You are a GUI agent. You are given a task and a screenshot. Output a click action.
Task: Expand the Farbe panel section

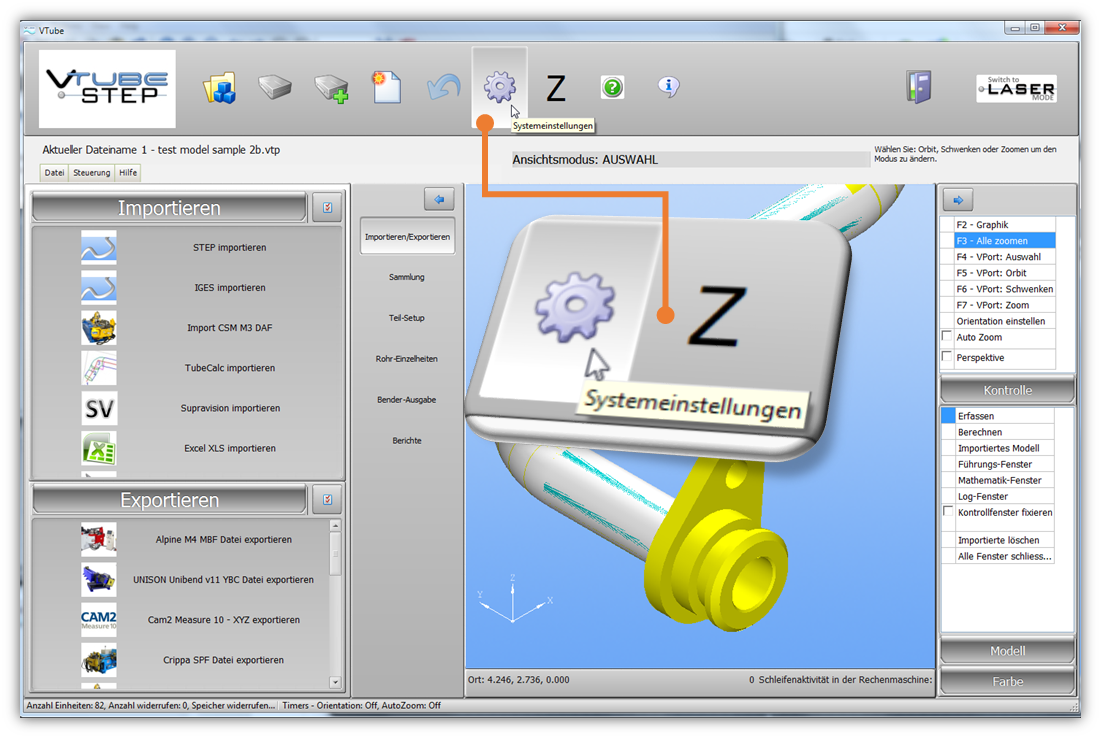pos(1007,682)
